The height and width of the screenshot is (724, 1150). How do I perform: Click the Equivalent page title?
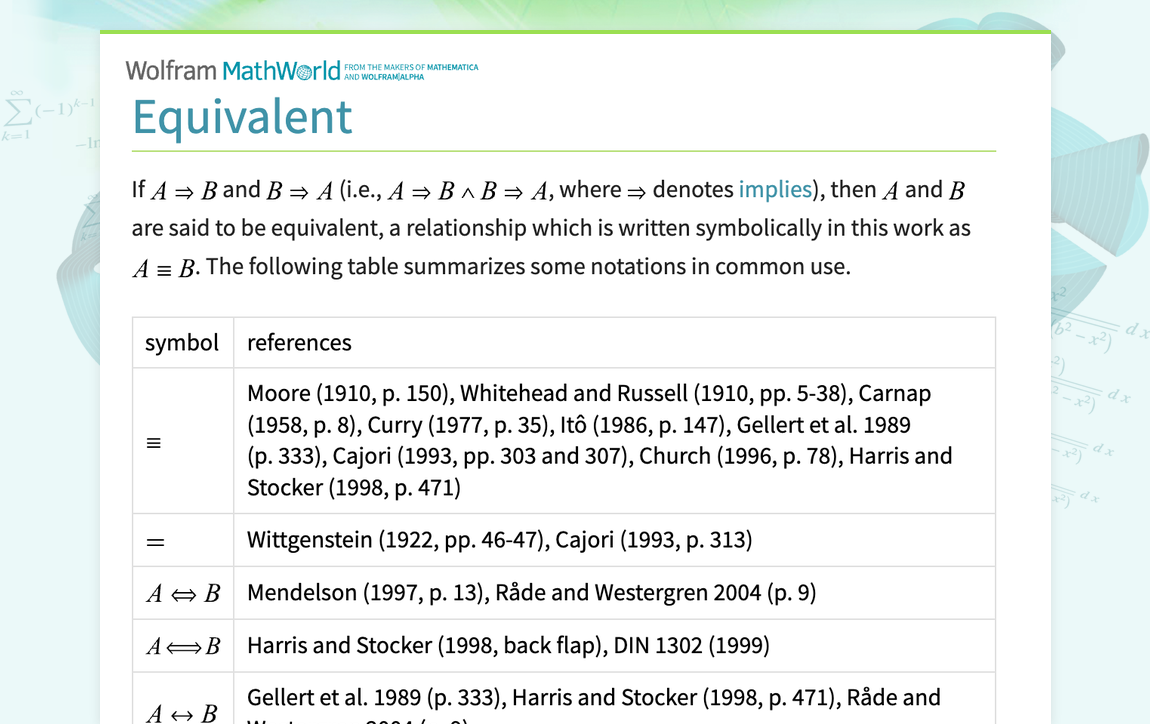point(242,117)
